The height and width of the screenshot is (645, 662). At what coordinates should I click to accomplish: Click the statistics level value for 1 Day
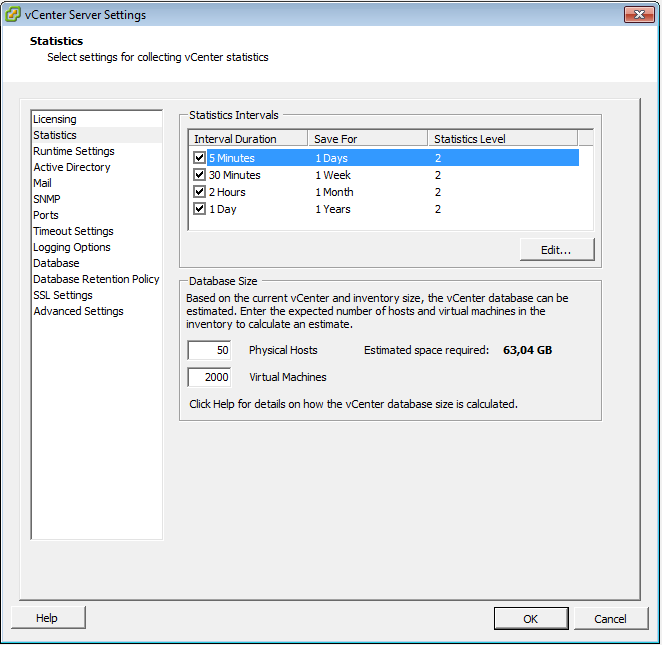(438, 209)
